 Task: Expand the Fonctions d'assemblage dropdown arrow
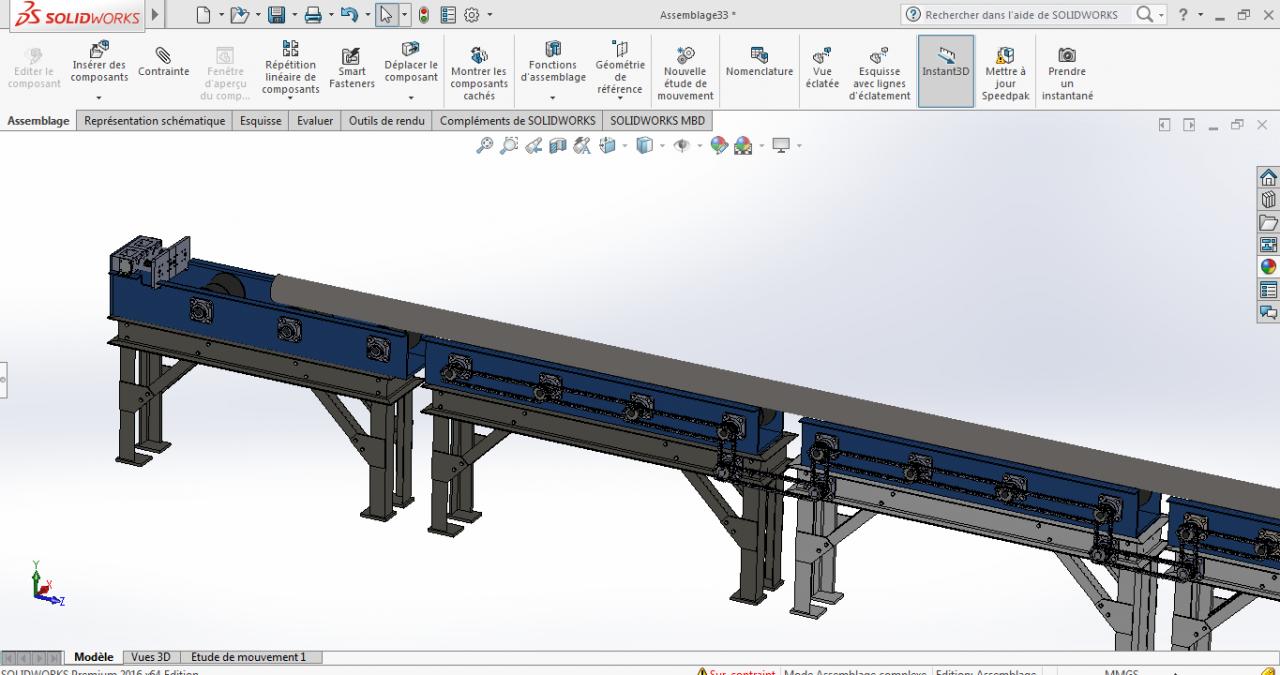pos(553,98)
